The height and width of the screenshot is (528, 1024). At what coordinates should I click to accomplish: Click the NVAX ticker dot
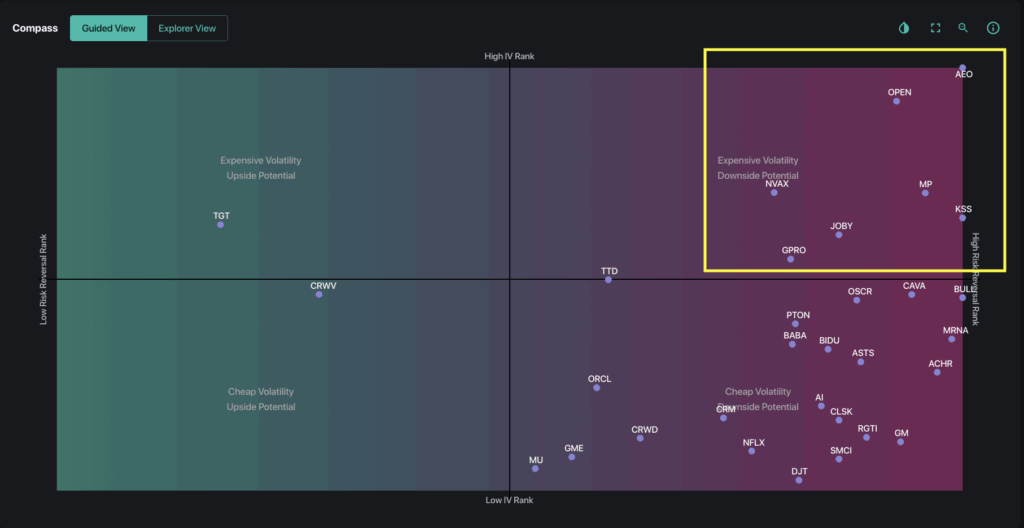click(x=774, y=193)
